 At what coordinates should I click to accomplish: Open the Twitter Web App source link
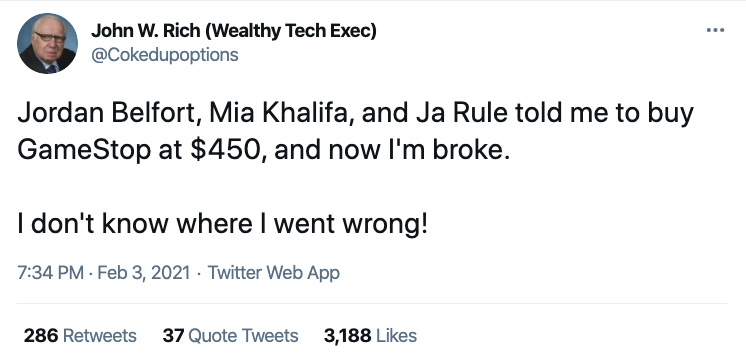coord(274,273)
